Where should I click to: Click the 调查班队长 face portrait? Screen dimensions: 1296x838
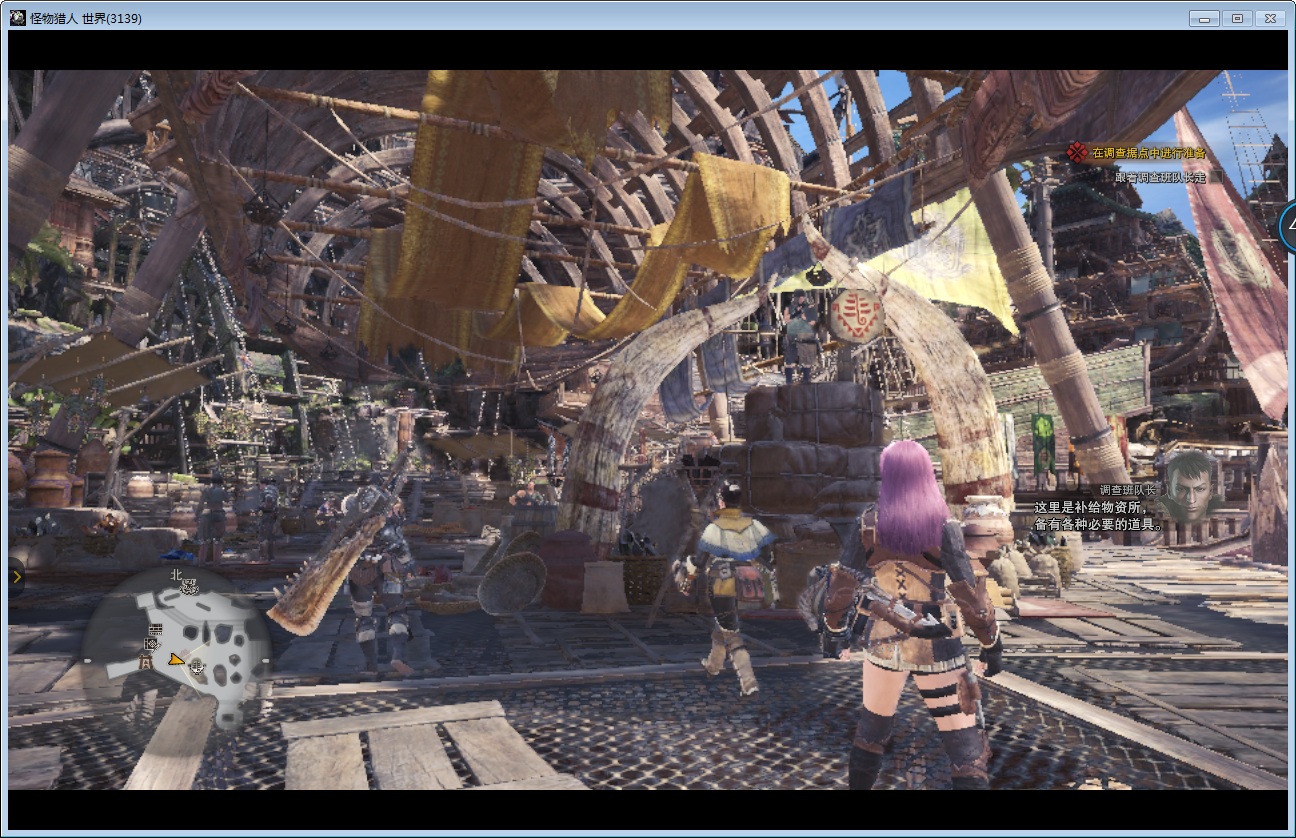[1190, 486]
